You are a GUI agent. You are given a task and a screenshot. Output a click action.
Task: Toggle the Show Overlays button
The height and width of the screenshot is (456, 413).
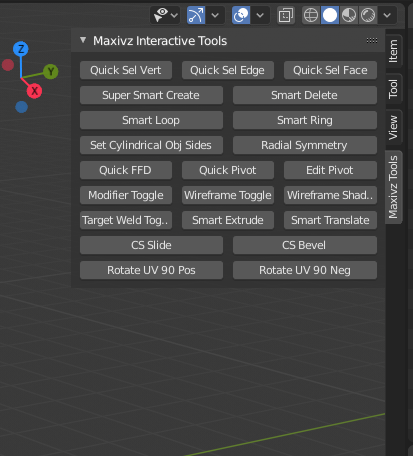pyautogui.click(x=241, y=15)
